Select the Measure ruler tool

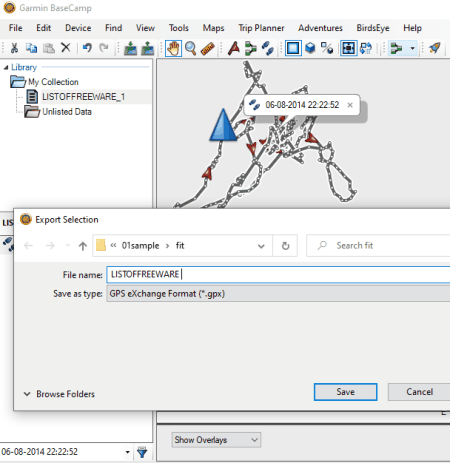(208, 48)
